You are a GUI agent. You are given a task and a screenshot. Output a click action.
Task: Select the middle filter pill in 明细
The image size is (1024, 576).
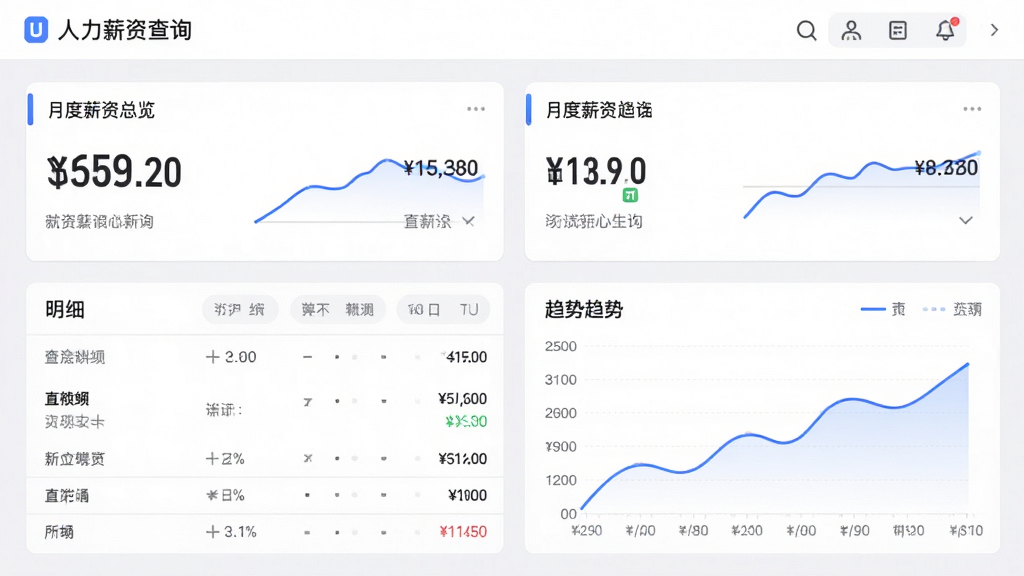(338, 310)
